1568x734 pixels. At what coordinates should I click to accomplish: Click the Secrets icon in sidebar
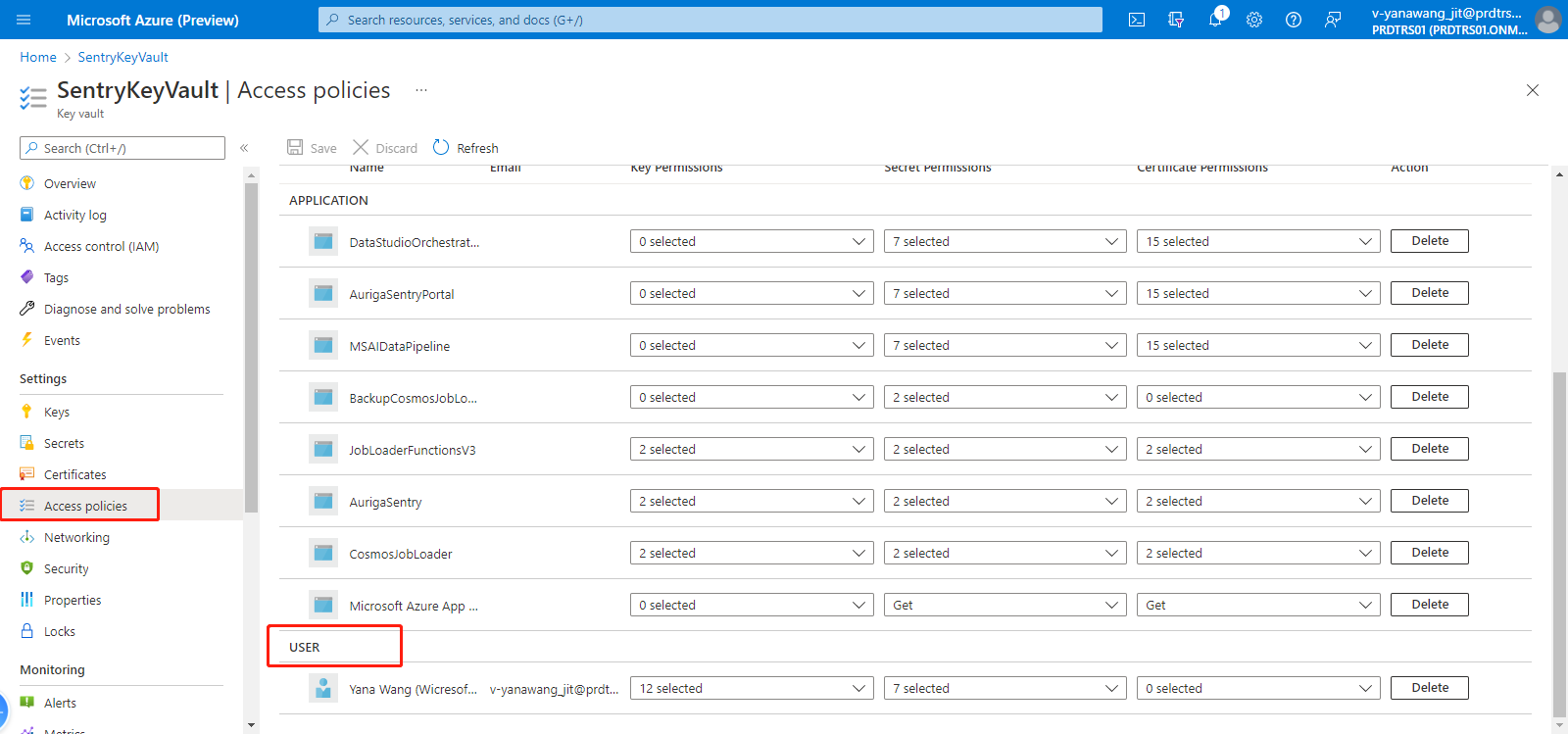26,443
